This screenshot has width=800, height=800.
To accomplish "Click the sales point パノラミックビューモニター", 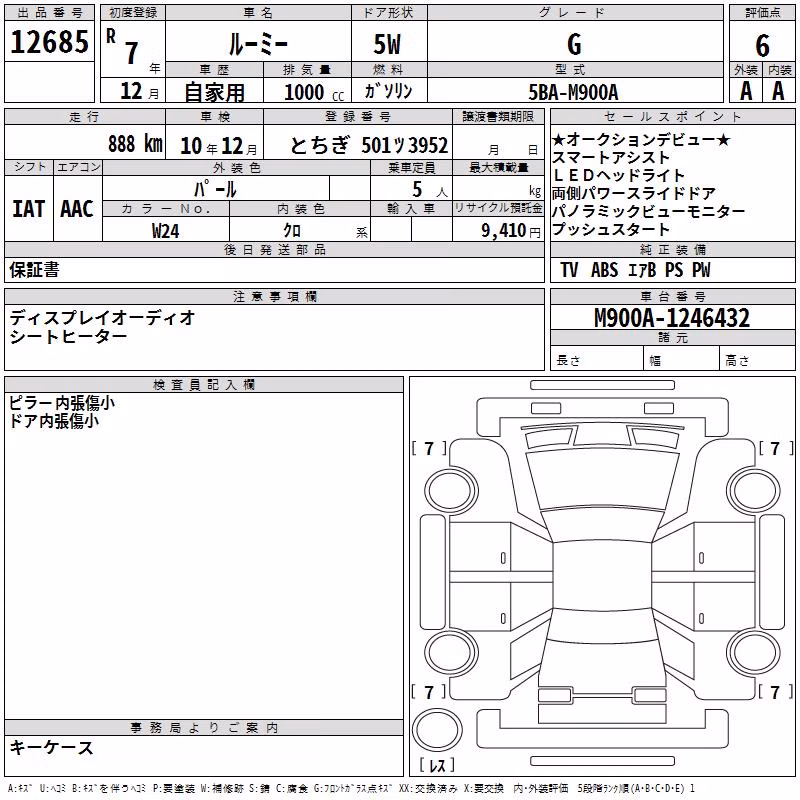I will pyautogui.click(x=648, y=211).
